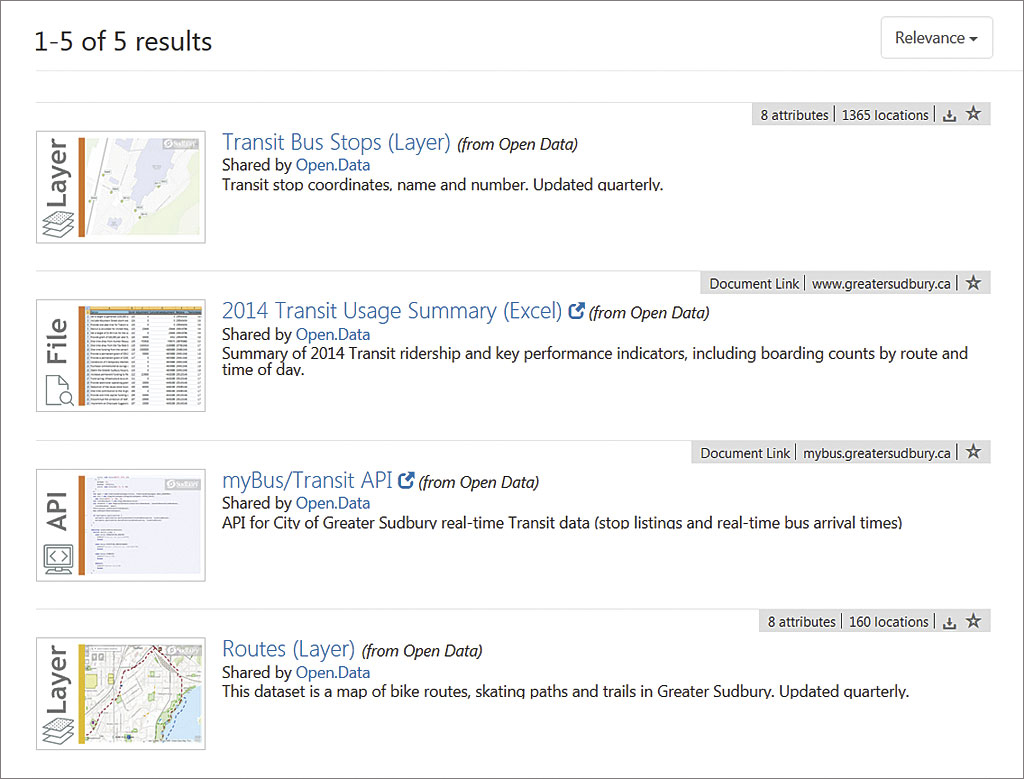The image size is (1024, 779).
Task: Open the Relevance sort dropdown
Action: [936, 38]
